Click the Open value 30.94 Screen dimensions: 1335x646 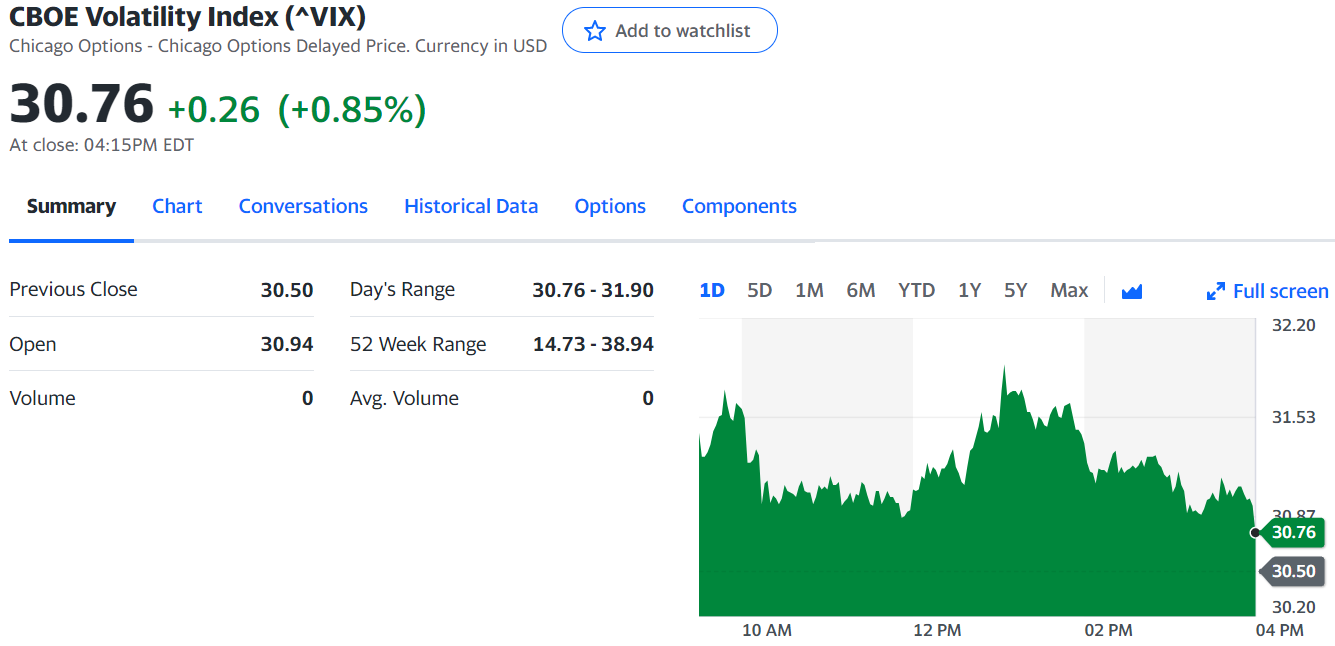[x=287, y=344]
